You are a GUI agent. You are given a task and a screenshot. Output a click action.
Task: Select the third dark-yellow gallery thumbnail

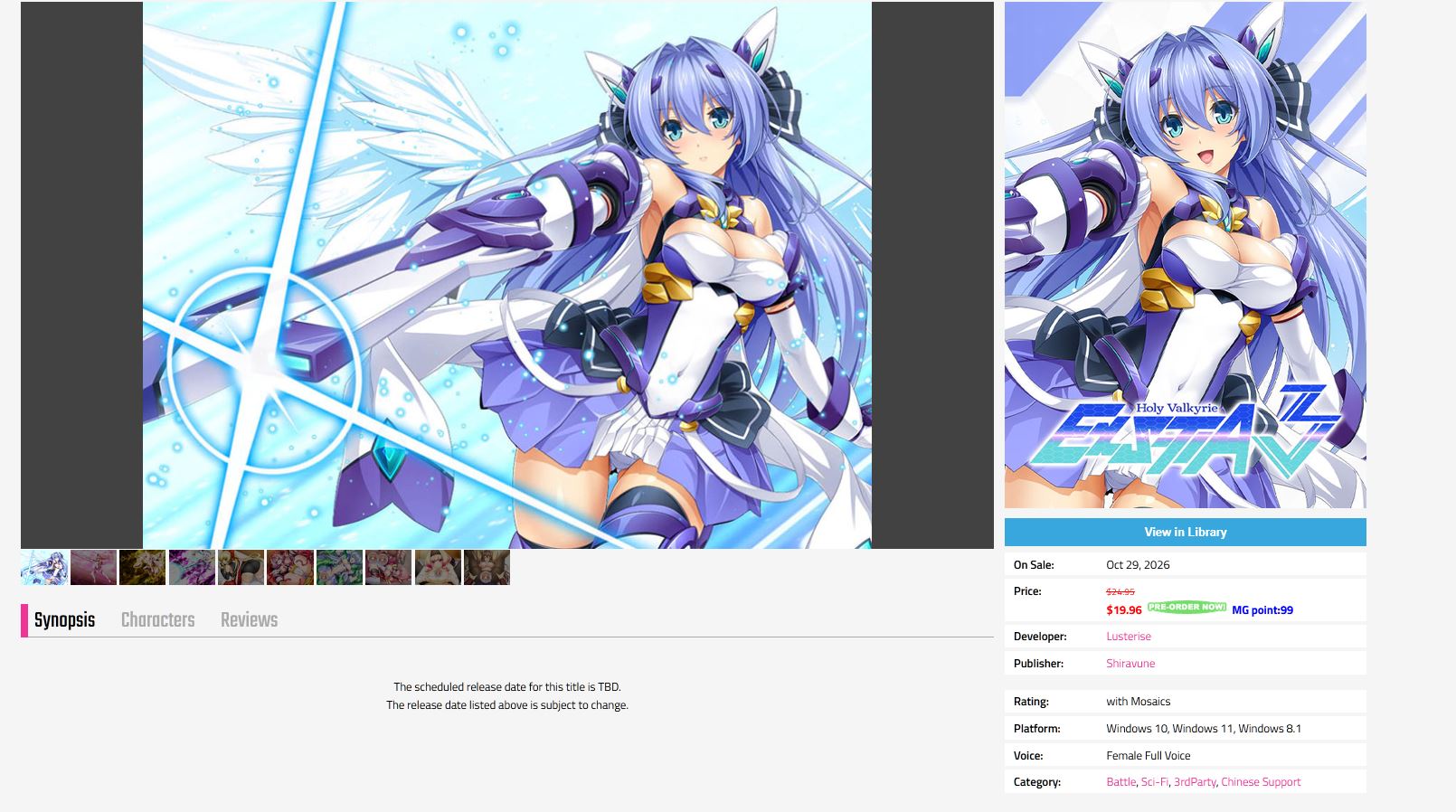tap(142, 568)
